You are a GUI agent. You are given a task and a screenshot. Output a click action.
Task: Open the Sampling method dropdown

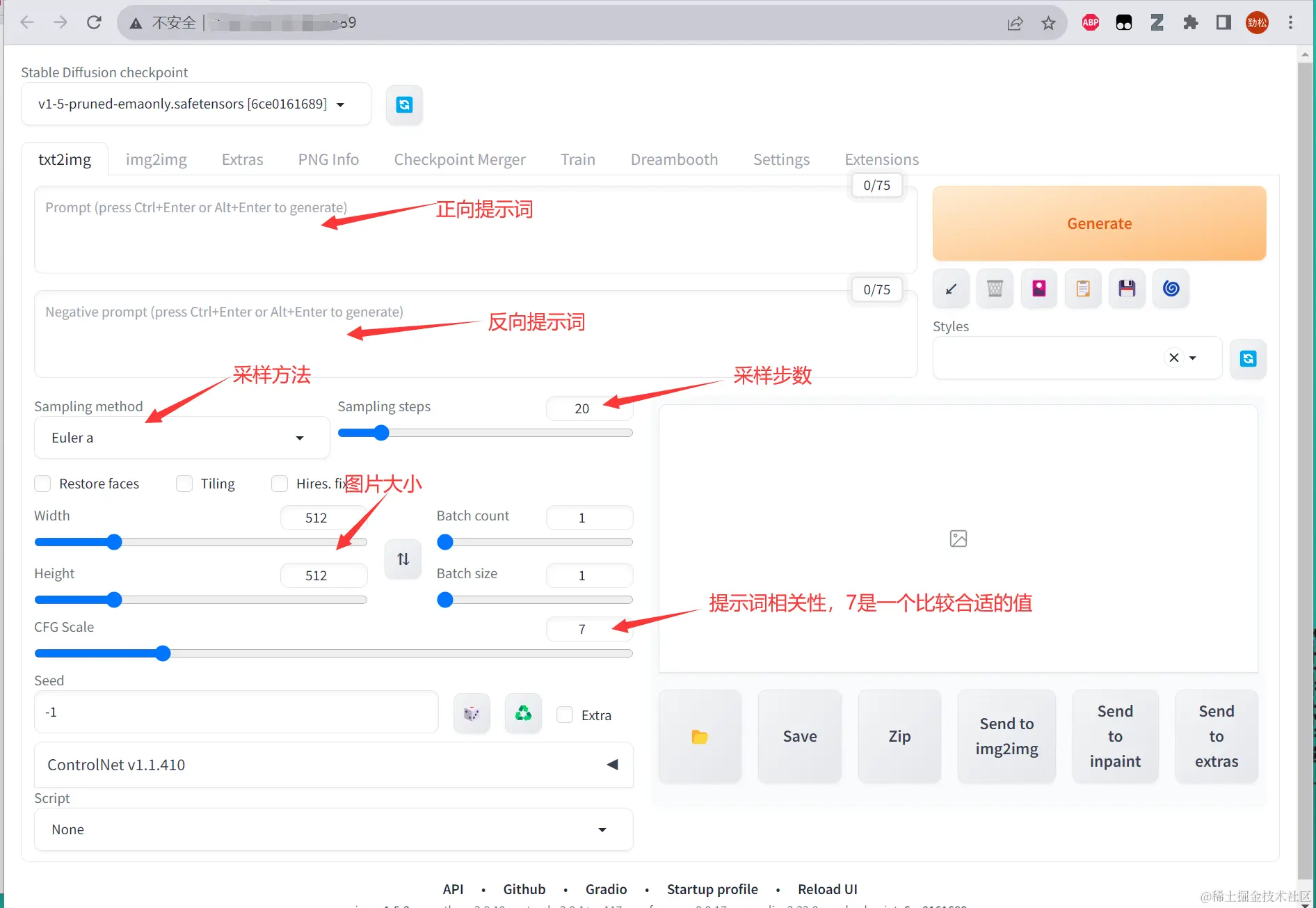[182, 438]
